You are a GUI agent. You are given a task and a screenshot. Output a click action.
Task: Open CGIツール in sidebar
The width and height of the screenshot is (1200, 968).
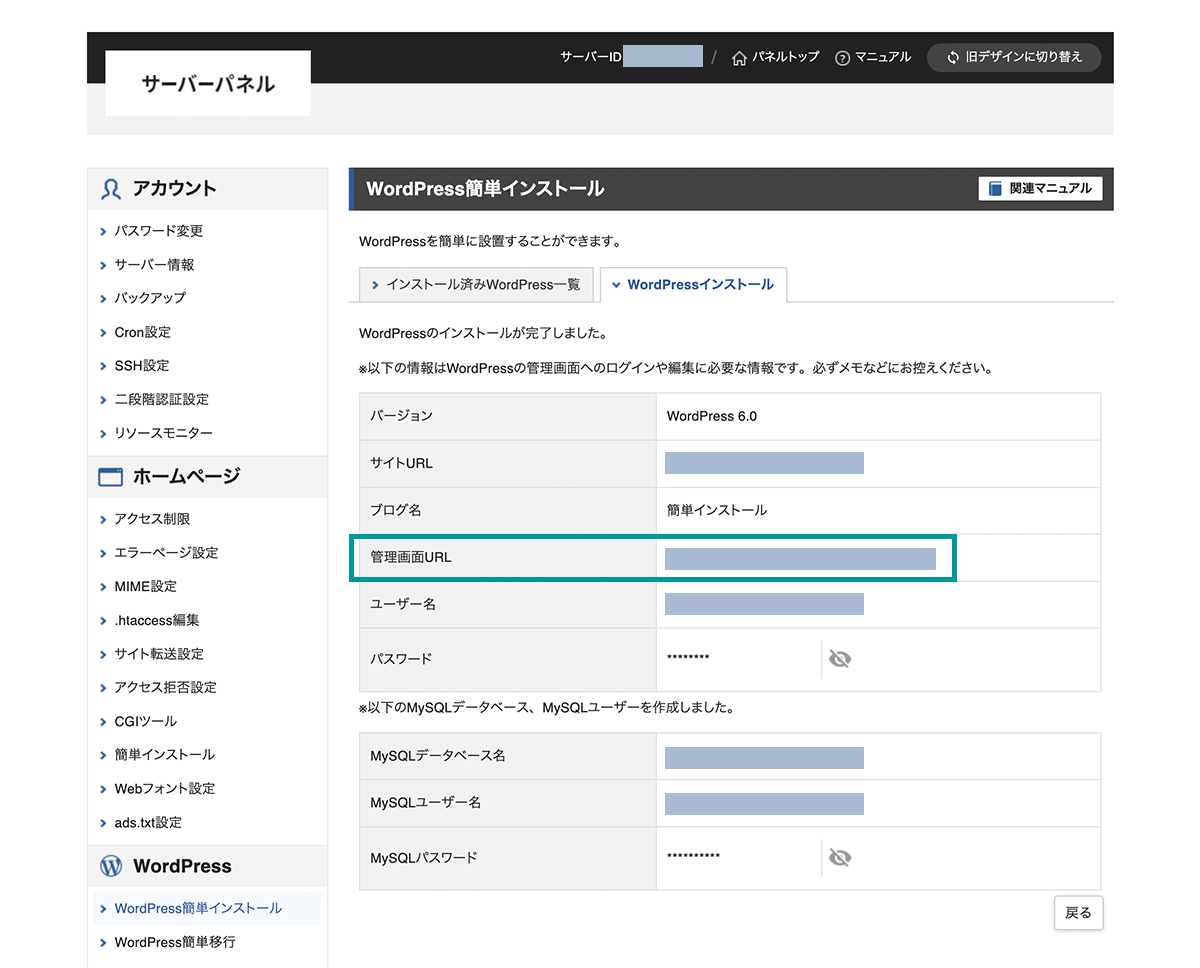[146, 721]
